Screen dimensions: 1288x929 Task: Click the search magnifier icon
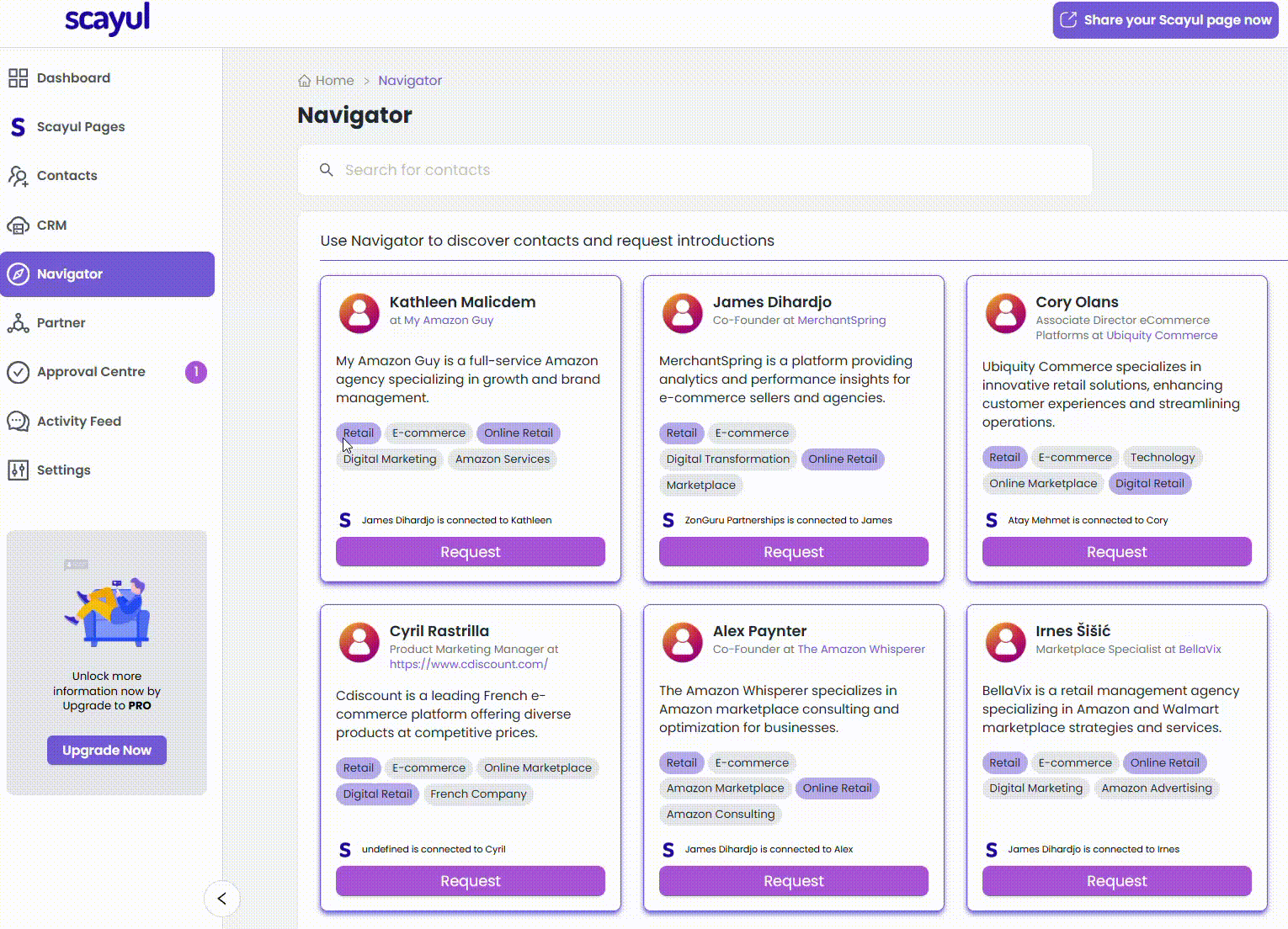coord(327,170)
